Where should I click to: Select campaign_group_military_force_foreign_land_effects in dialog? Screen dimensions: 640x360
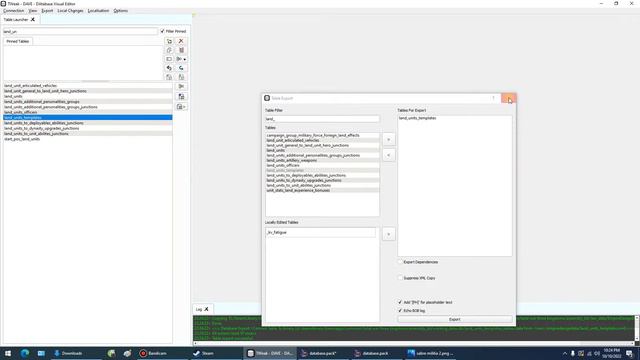point(322,135)
